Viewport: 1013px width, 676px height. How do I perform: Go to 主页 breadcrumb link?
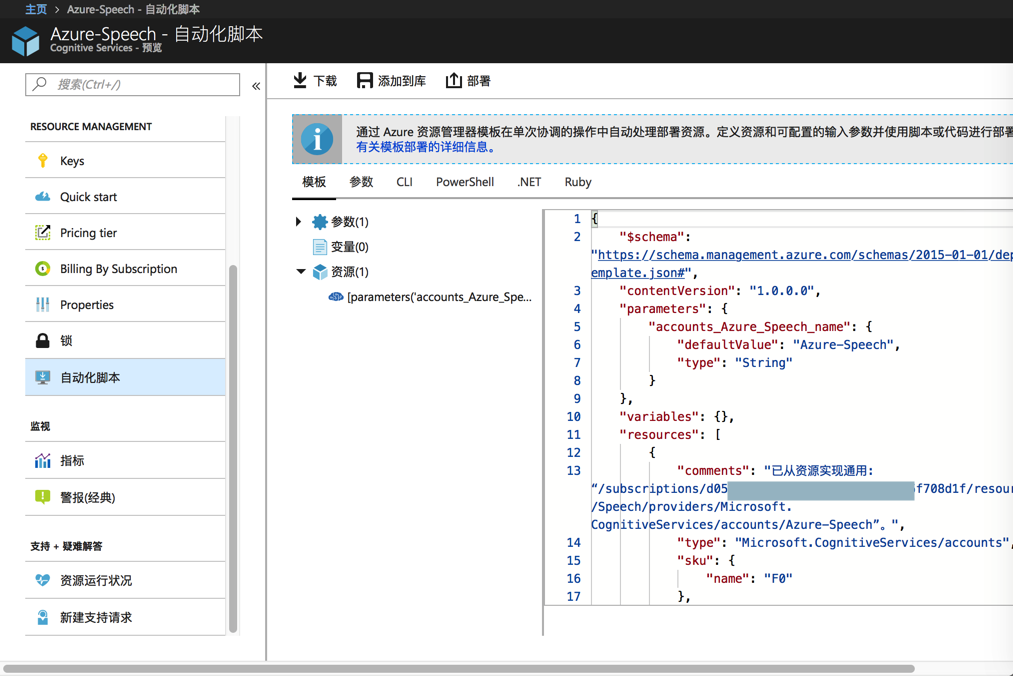(36, 9)
